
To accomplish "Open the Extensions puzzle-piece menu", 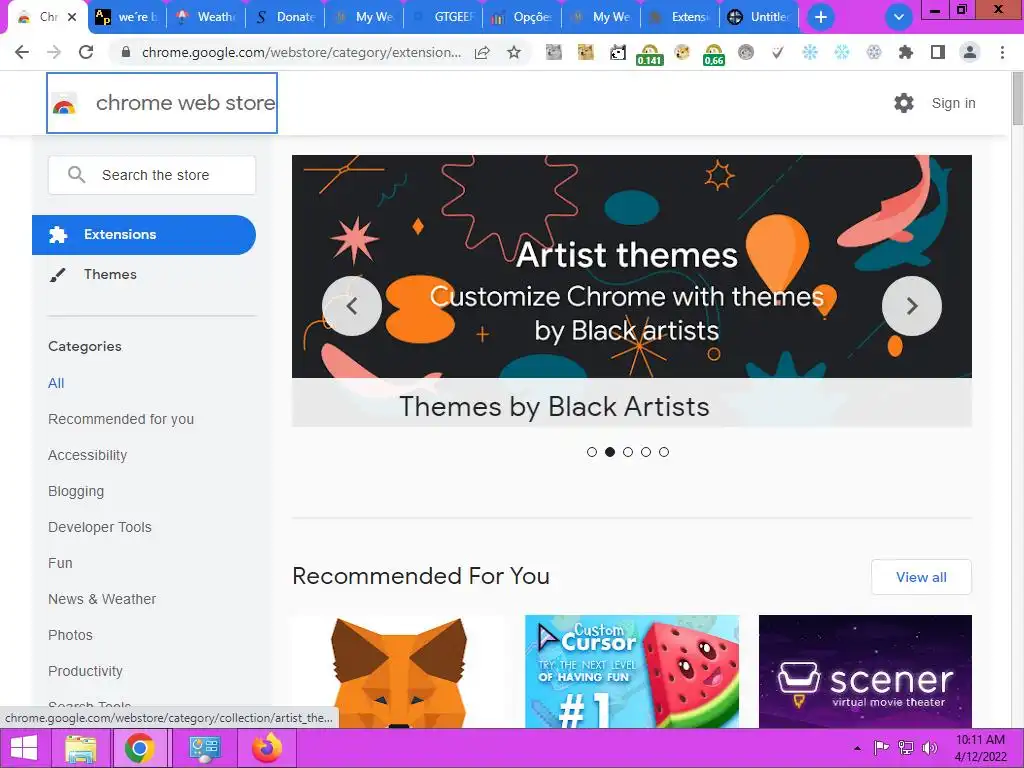I will click(x=906, y=52).
